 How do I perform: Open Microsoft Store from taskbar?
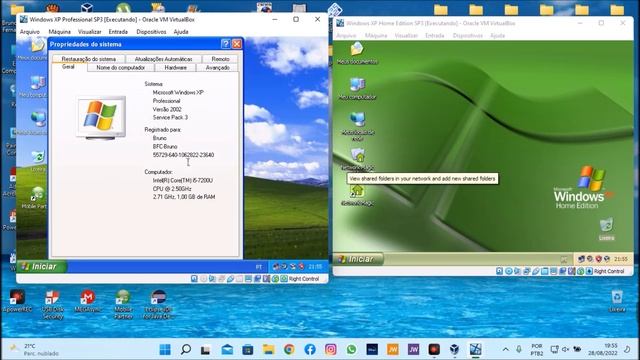(x=248, y=349)
